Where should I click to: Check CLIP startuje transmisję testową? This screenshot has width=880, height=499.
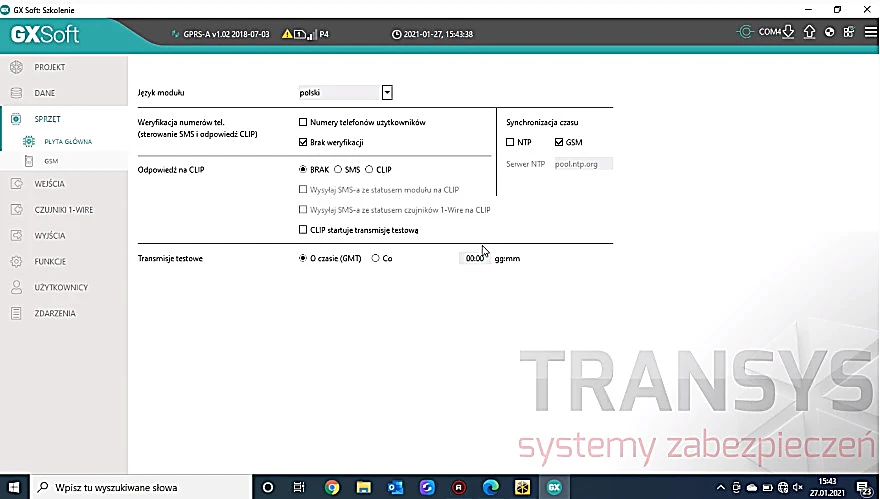pos(303,230)
